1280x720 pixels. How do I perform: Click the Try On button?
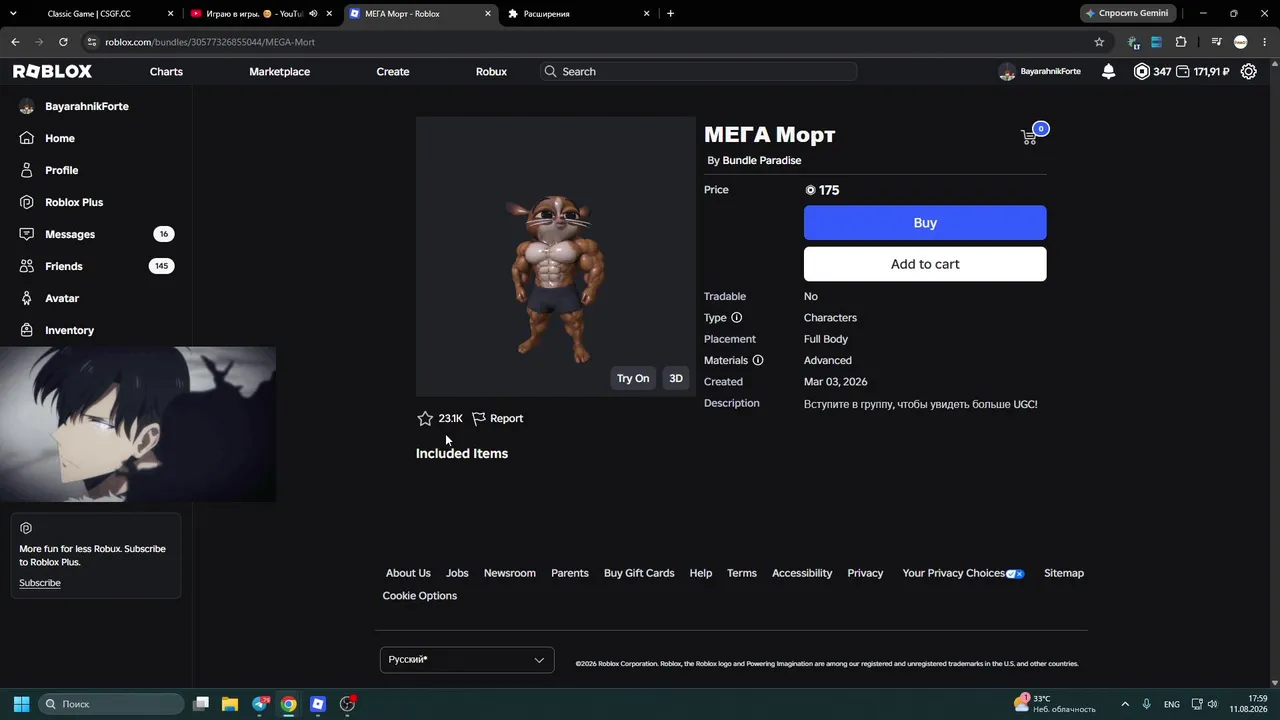(x=633, y=378)
